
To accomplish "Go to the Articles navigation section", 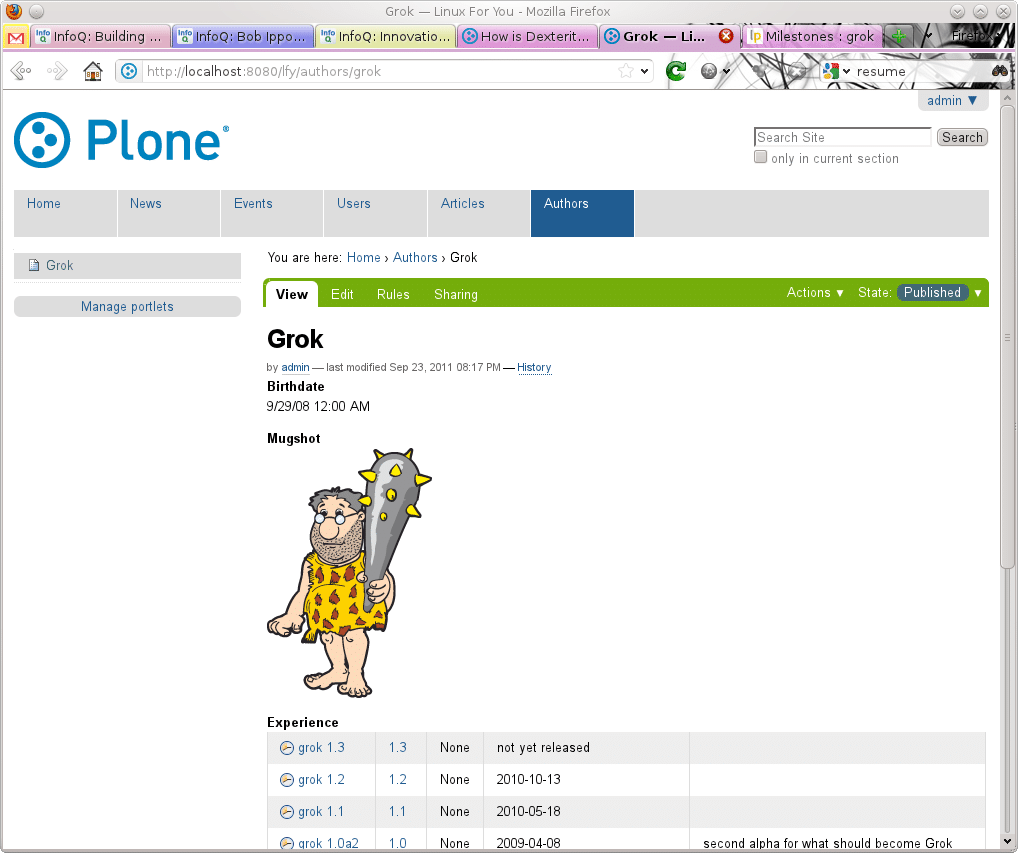I will (479, 213).
